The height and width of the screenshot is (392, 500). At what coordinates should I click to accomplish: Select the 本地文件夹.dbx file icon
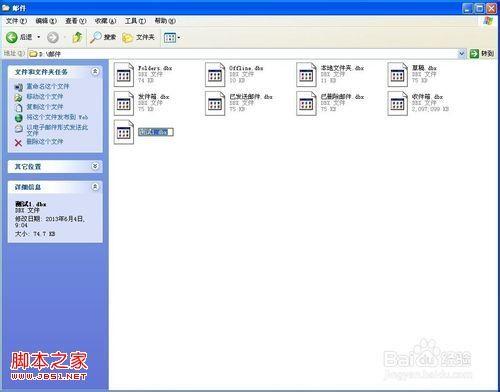coord(306,74)
